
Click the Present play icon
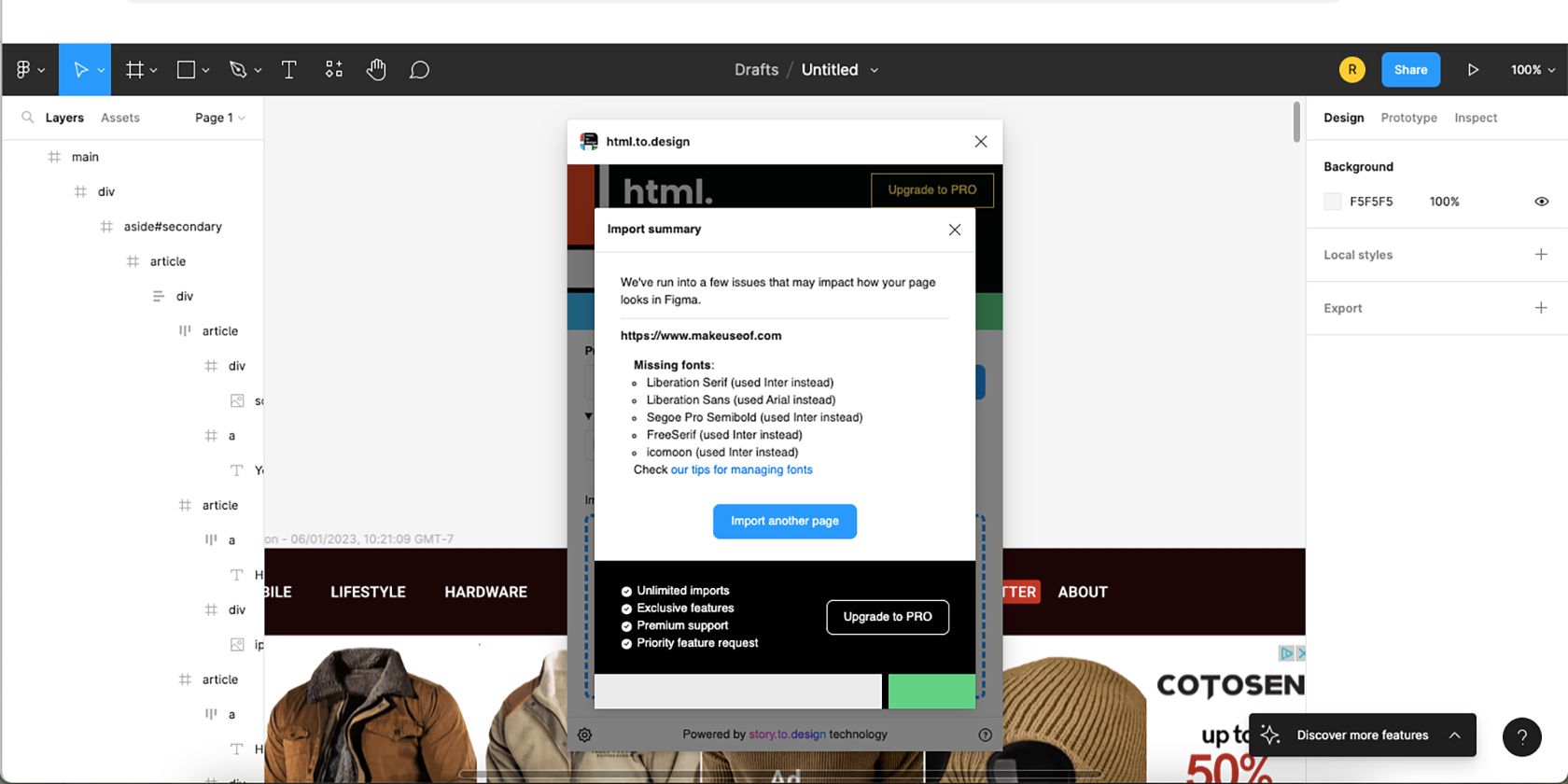point(1473,70)
